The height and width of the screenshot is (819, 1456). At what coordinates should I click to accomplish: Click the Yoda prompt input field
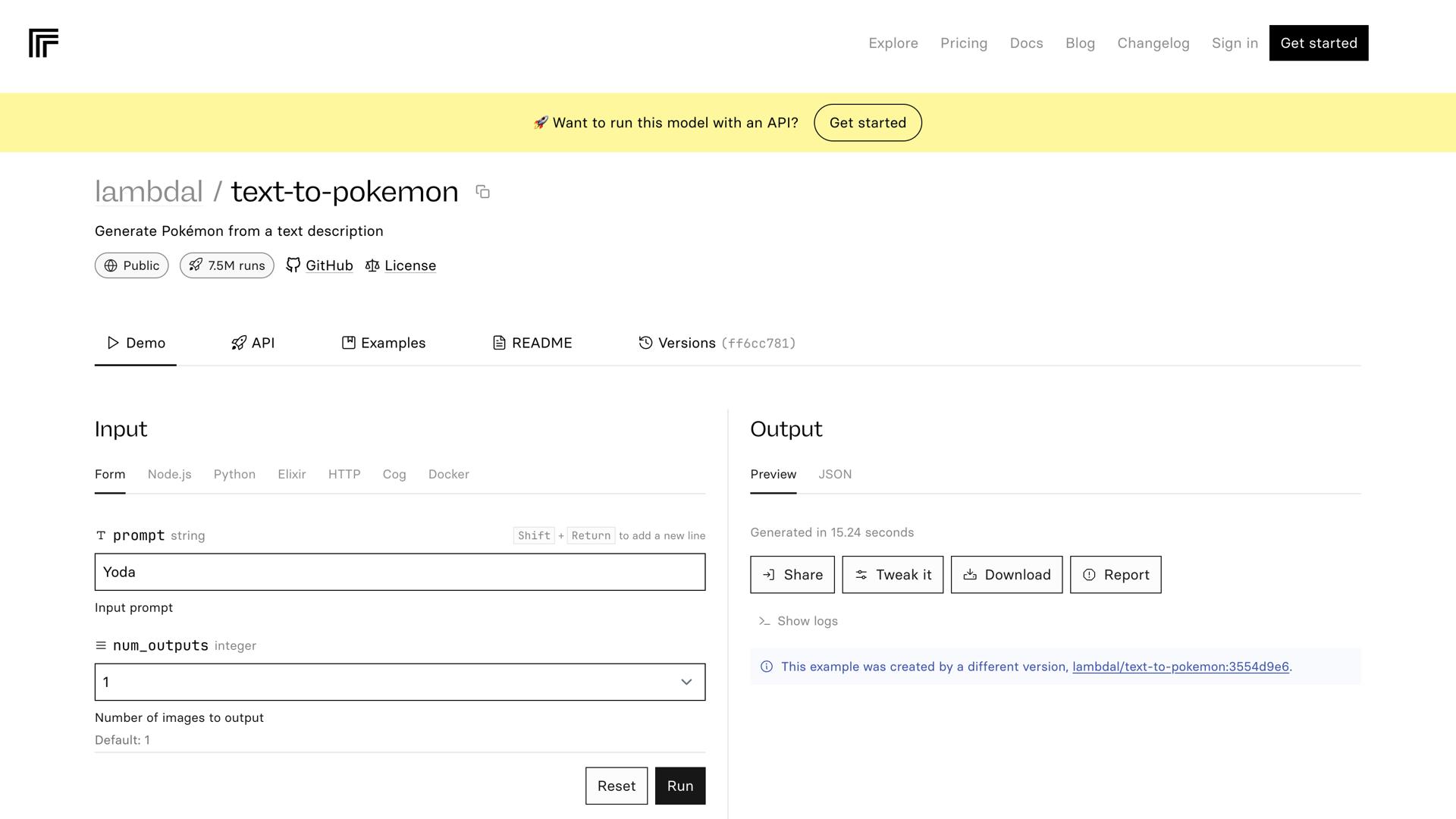(x=400, y=572)
